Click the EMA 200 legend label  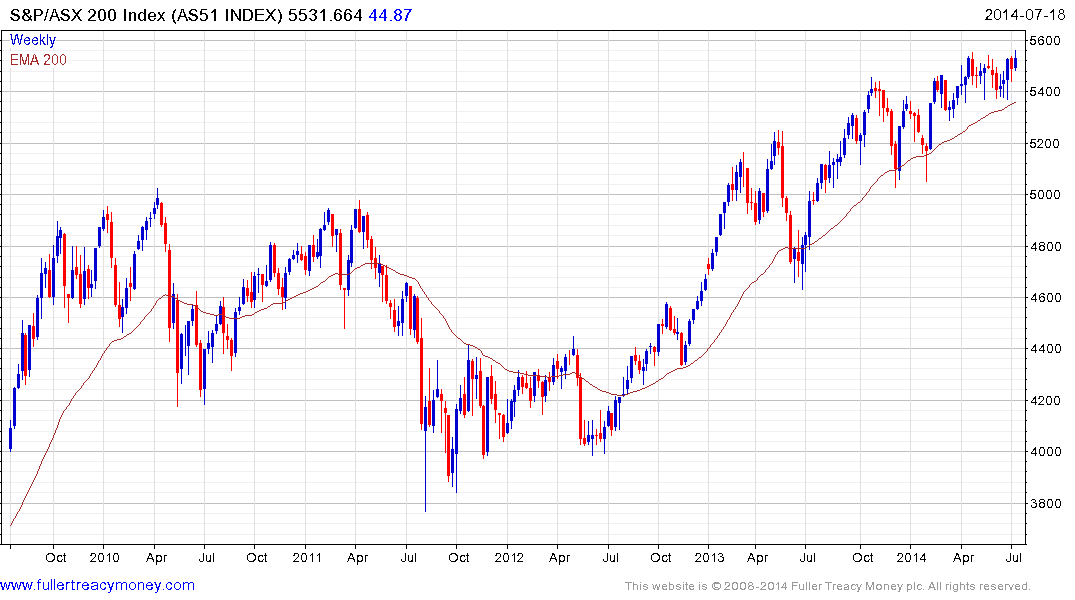pos(38,60)
